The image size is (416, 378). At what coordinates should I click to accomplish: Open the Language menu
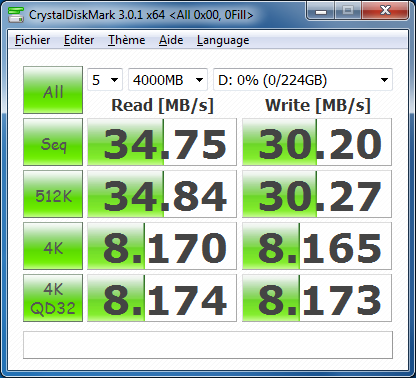(223, 40)
